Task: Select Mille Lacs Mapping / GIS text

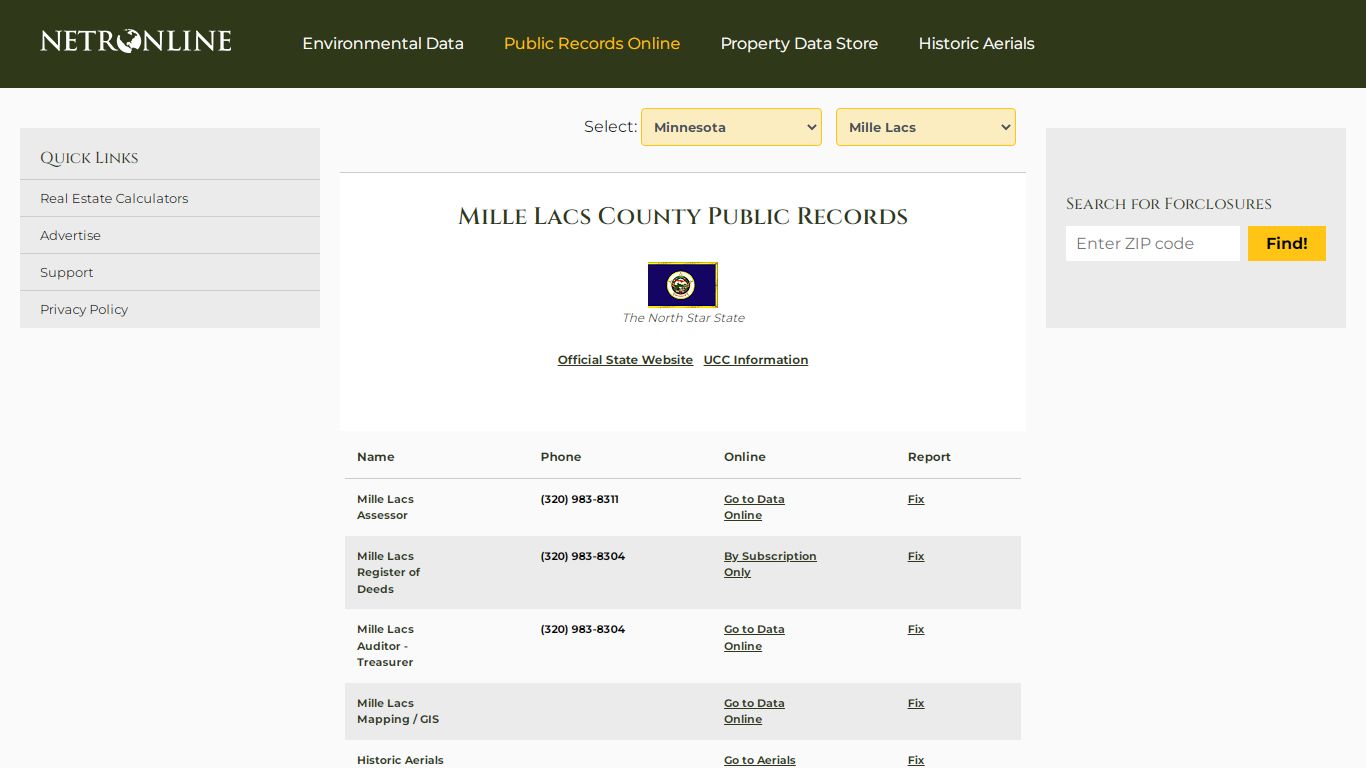Action: (x=398, y=711)
